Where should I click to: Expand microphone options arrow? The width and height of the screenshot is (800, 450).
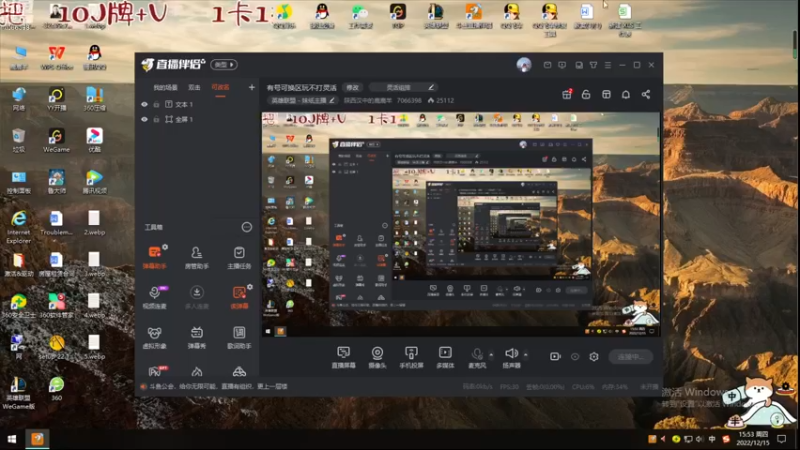pyautogui.click(x=491, y=354)
